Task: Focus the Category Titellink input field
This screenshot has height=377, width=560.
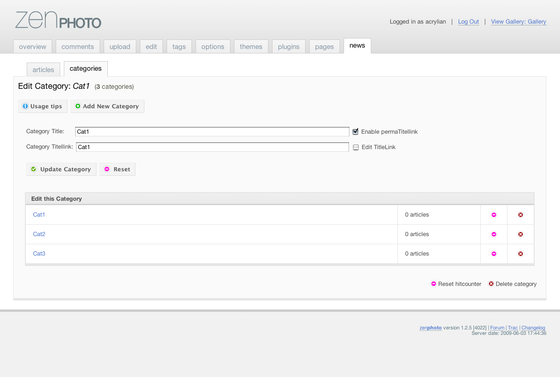Action: pos(212,147)
